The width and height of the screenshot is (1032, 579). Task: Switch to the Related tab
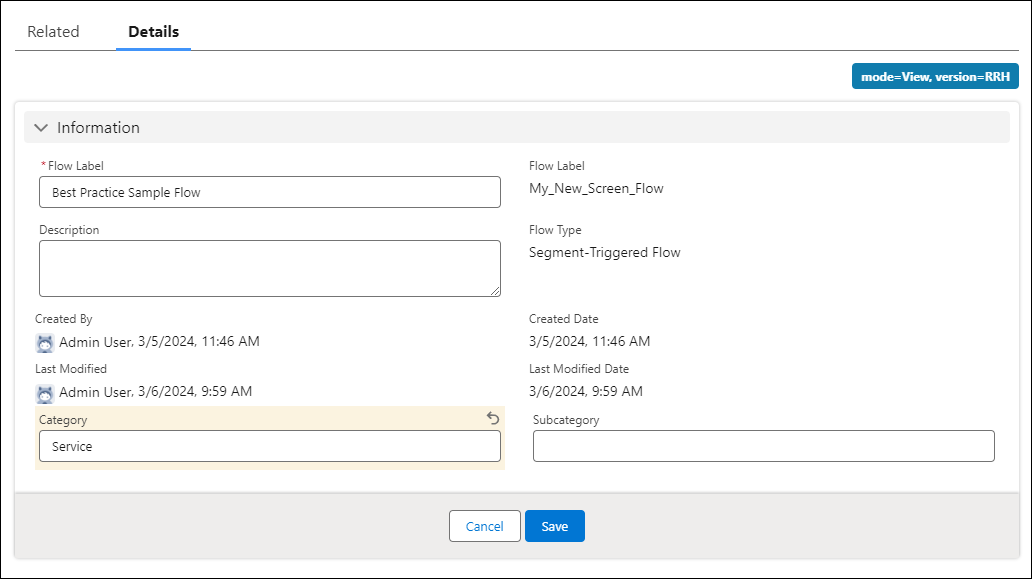pos(53,32)
